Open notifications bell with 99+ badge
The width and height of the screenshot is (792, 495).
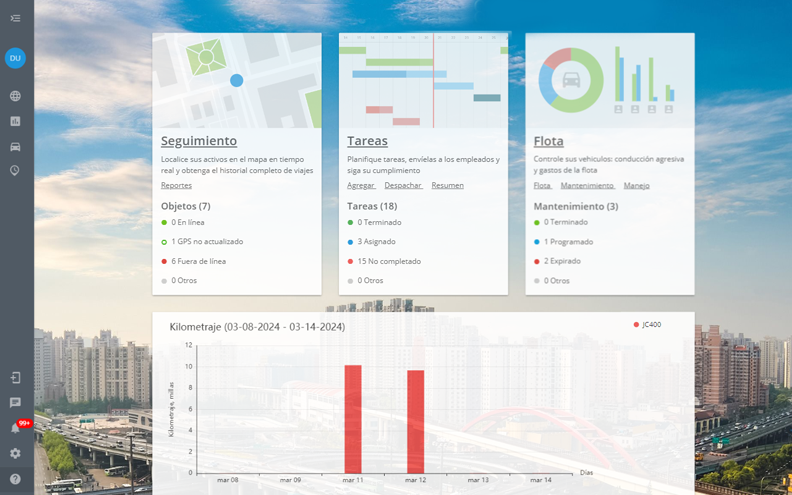pyautogui.click(x=17, y=428)
